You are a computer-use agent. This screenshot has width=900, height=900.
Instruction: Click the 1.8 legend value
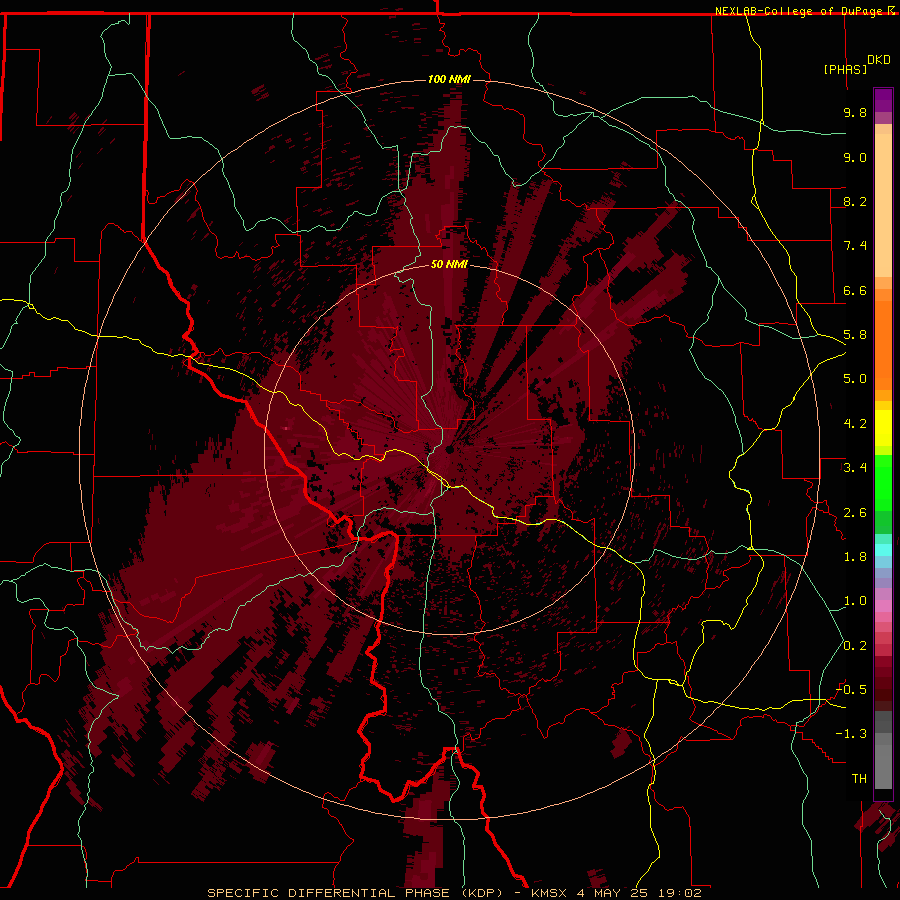click(855, 557)
